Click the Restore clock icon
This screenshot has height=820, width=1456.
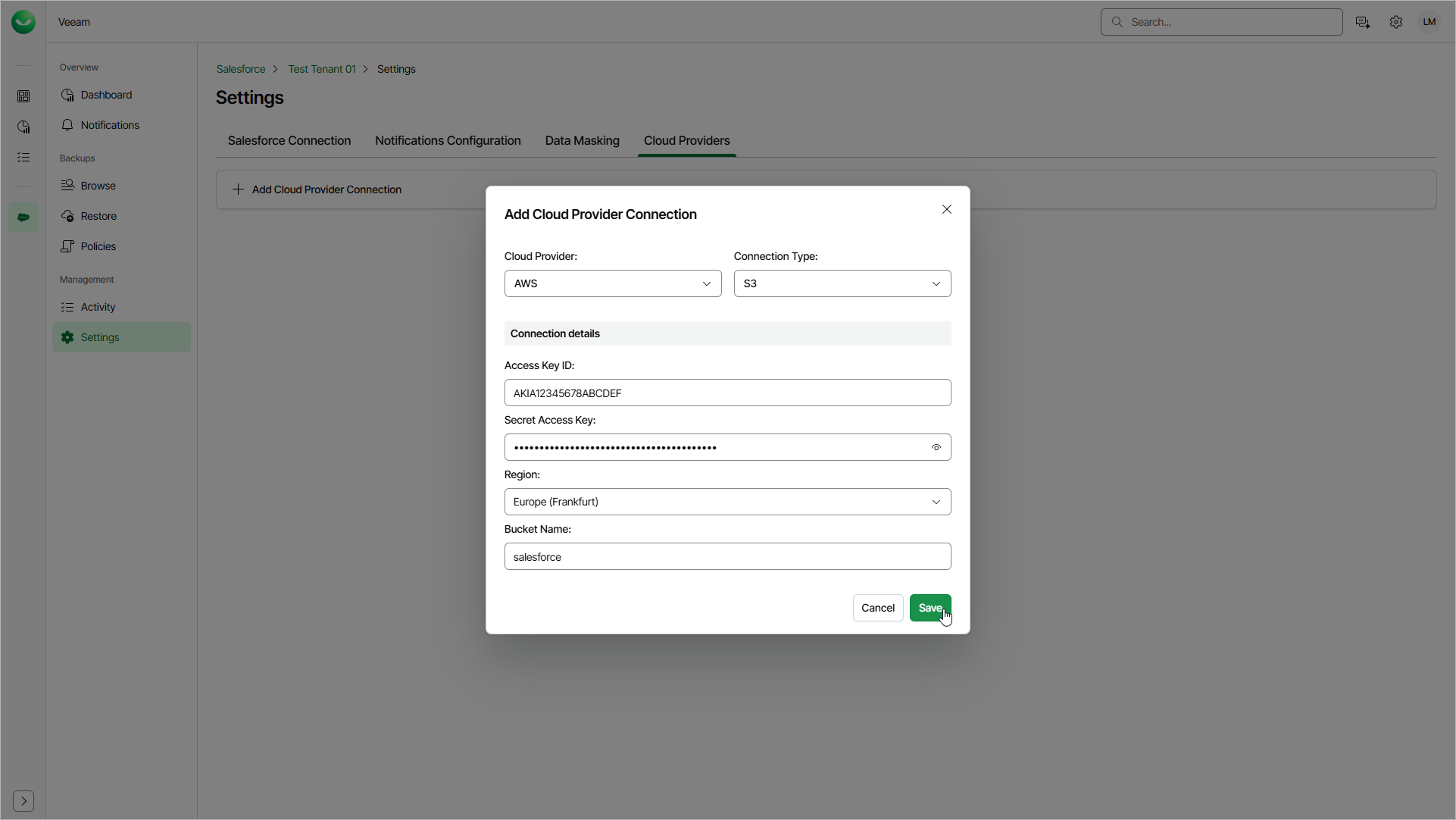coord(67,216)
